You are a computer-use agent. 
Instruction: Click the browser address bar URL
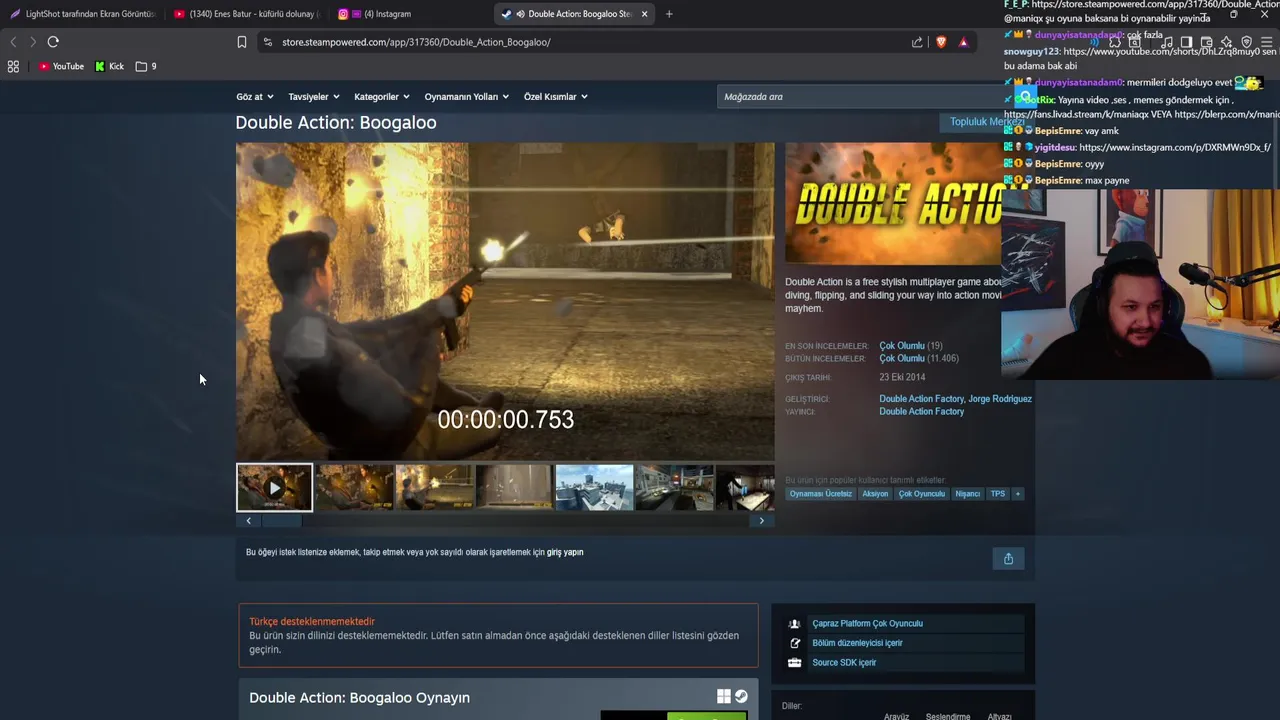click(x=416, y=42)
